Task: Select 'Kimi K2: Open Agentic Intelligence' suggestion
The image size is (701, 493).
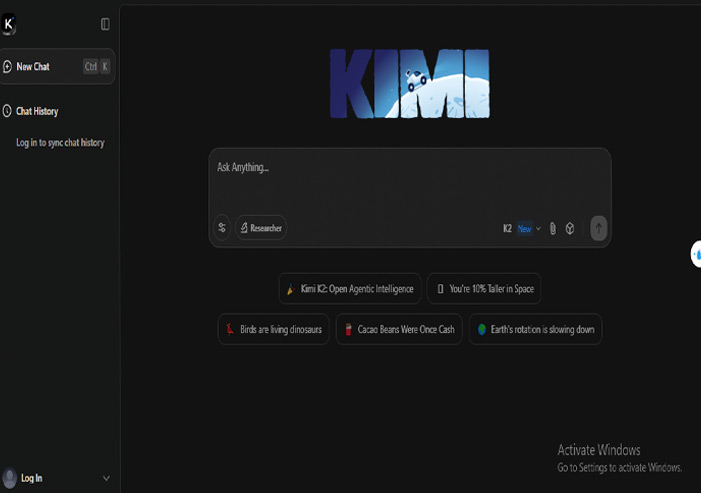Action: coord(350,289)
